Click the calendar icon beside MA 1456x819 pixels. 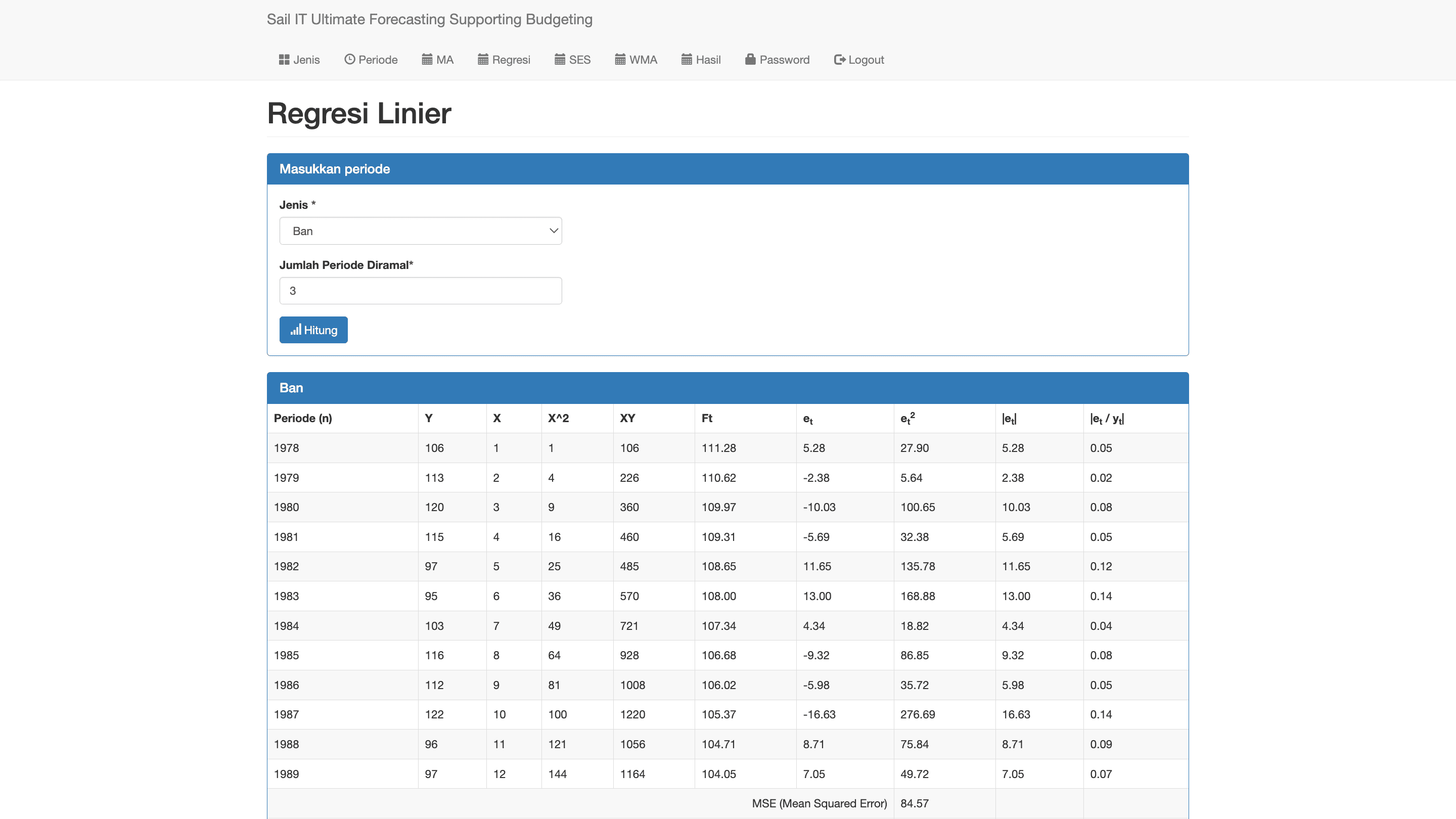click(427, 59)
